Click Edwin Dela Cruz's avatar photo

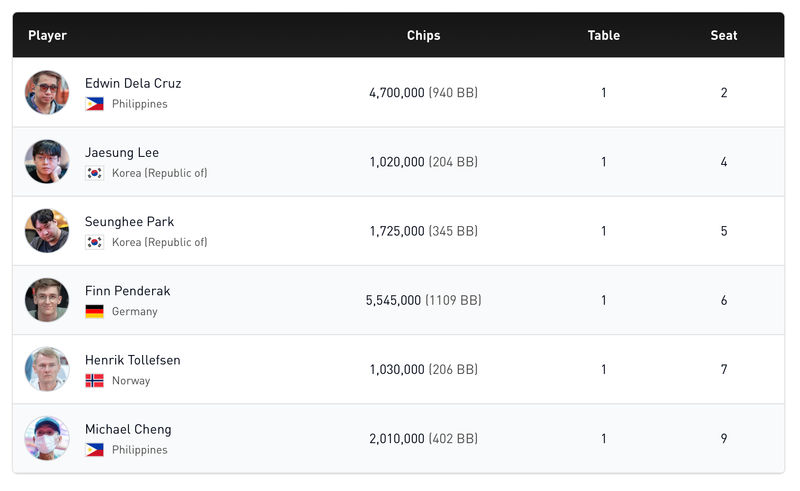[47, 92]
